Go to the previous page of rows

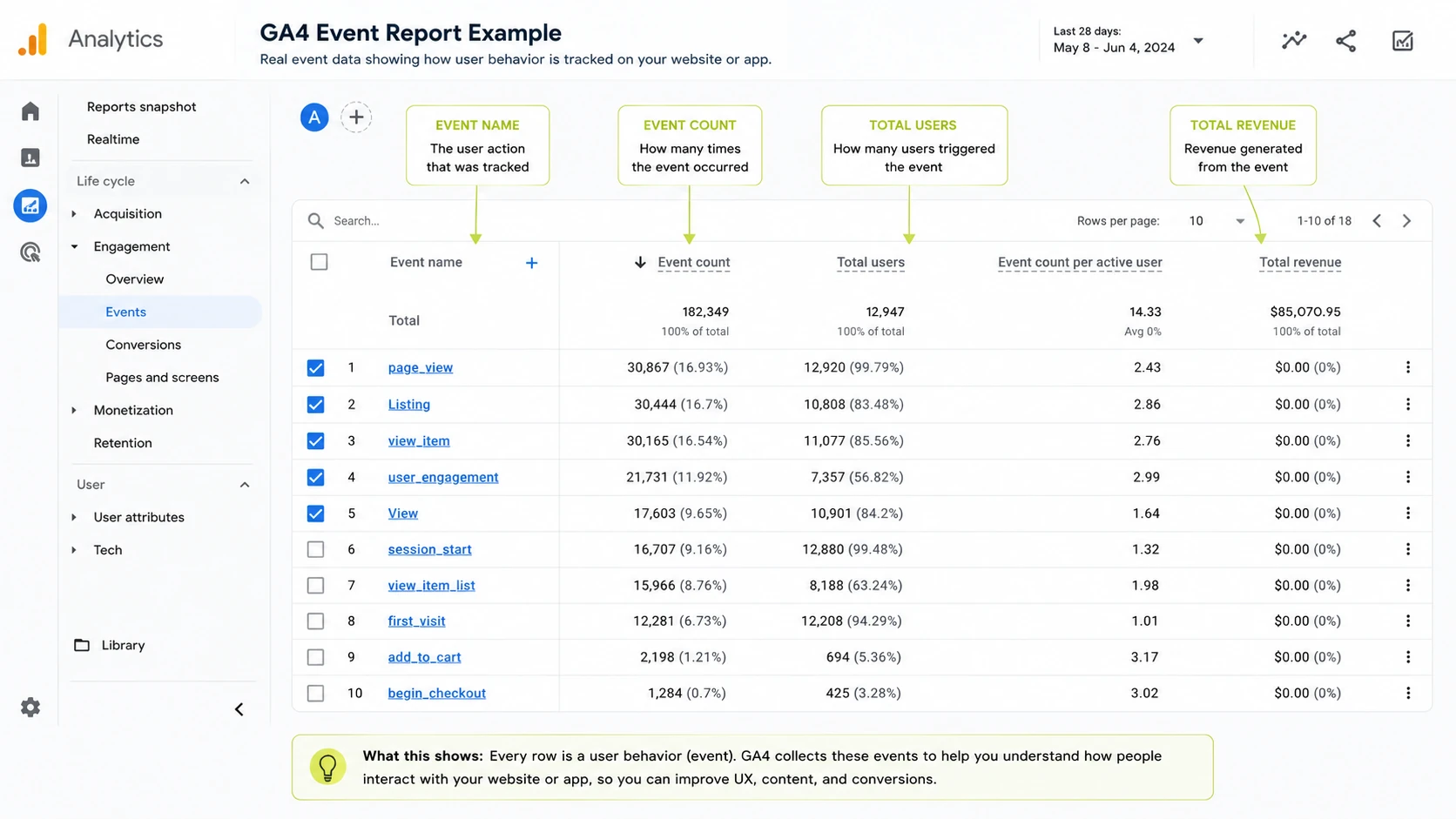[x=1377, y=221]
